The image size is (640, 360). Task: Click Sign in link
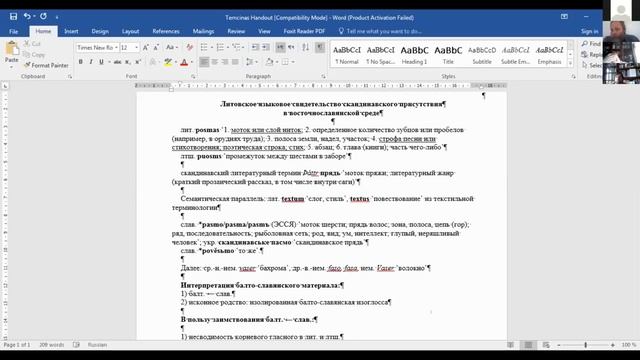coord(589,31)
